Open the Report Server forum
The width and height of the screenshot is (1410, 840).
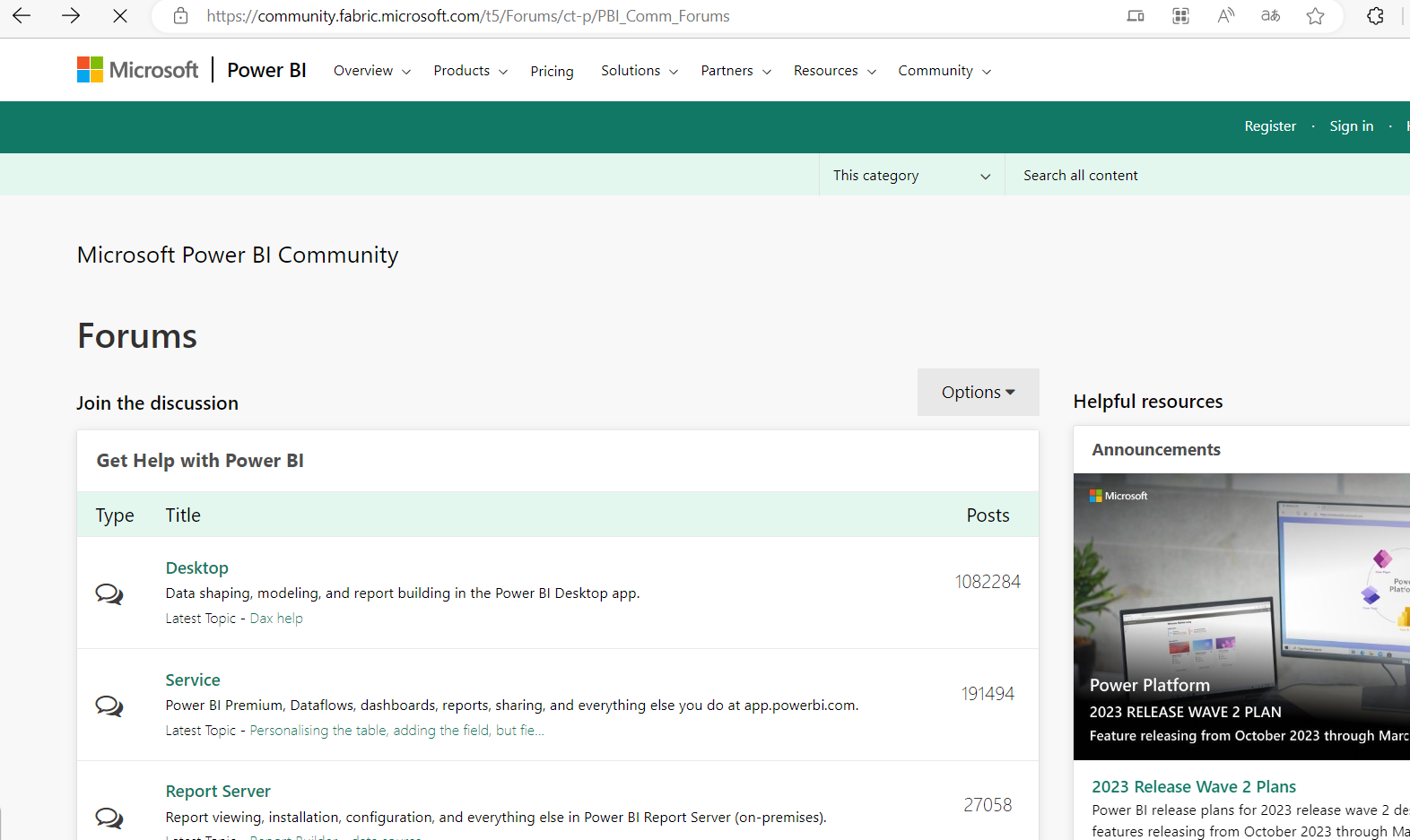[218, 792]
